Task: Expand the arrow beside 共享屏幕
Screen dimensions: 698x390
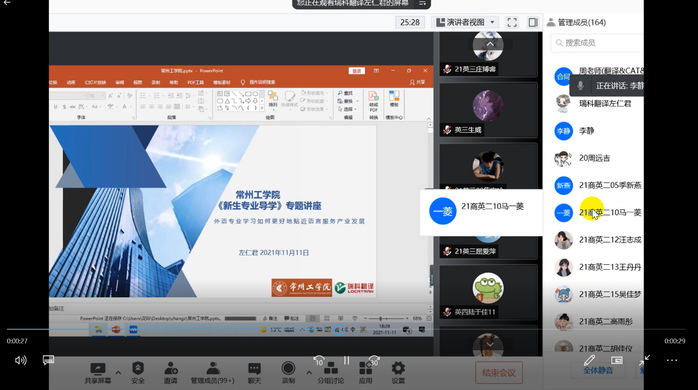Action: (118, 373)
